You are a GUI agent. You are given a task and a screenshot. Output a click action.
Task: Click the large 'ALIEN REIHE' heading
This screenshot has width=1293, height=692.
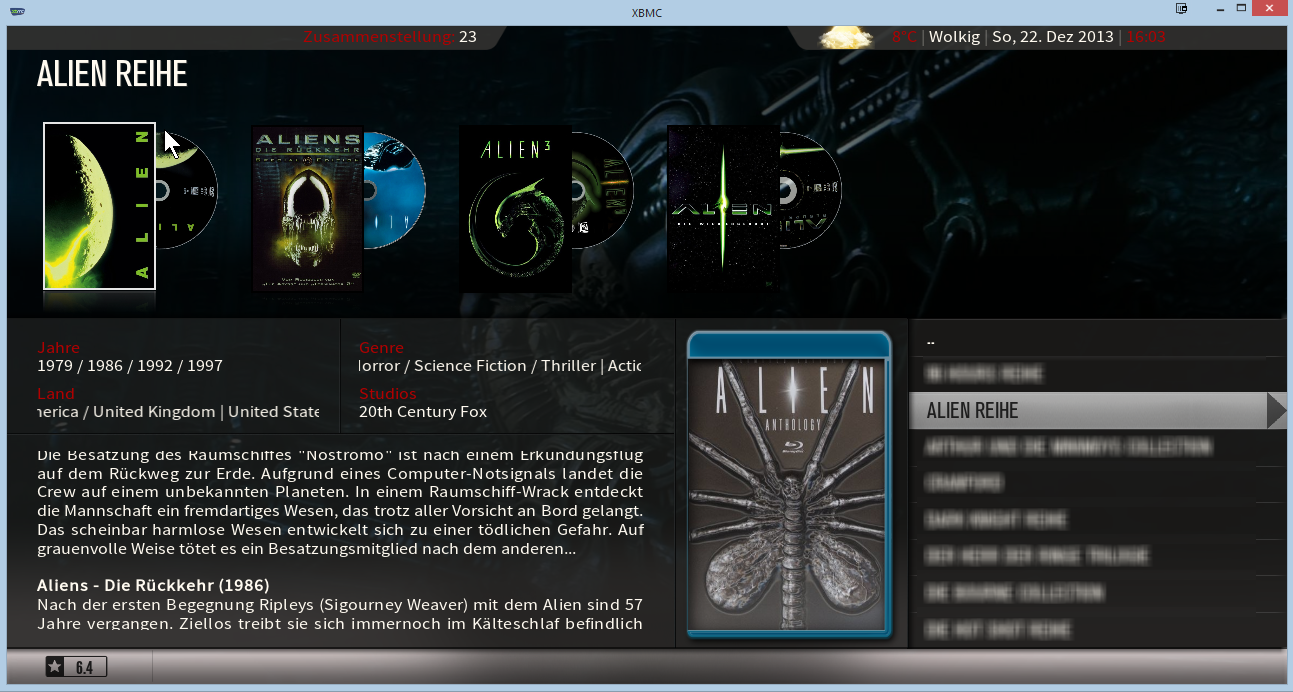click(112, 74)
